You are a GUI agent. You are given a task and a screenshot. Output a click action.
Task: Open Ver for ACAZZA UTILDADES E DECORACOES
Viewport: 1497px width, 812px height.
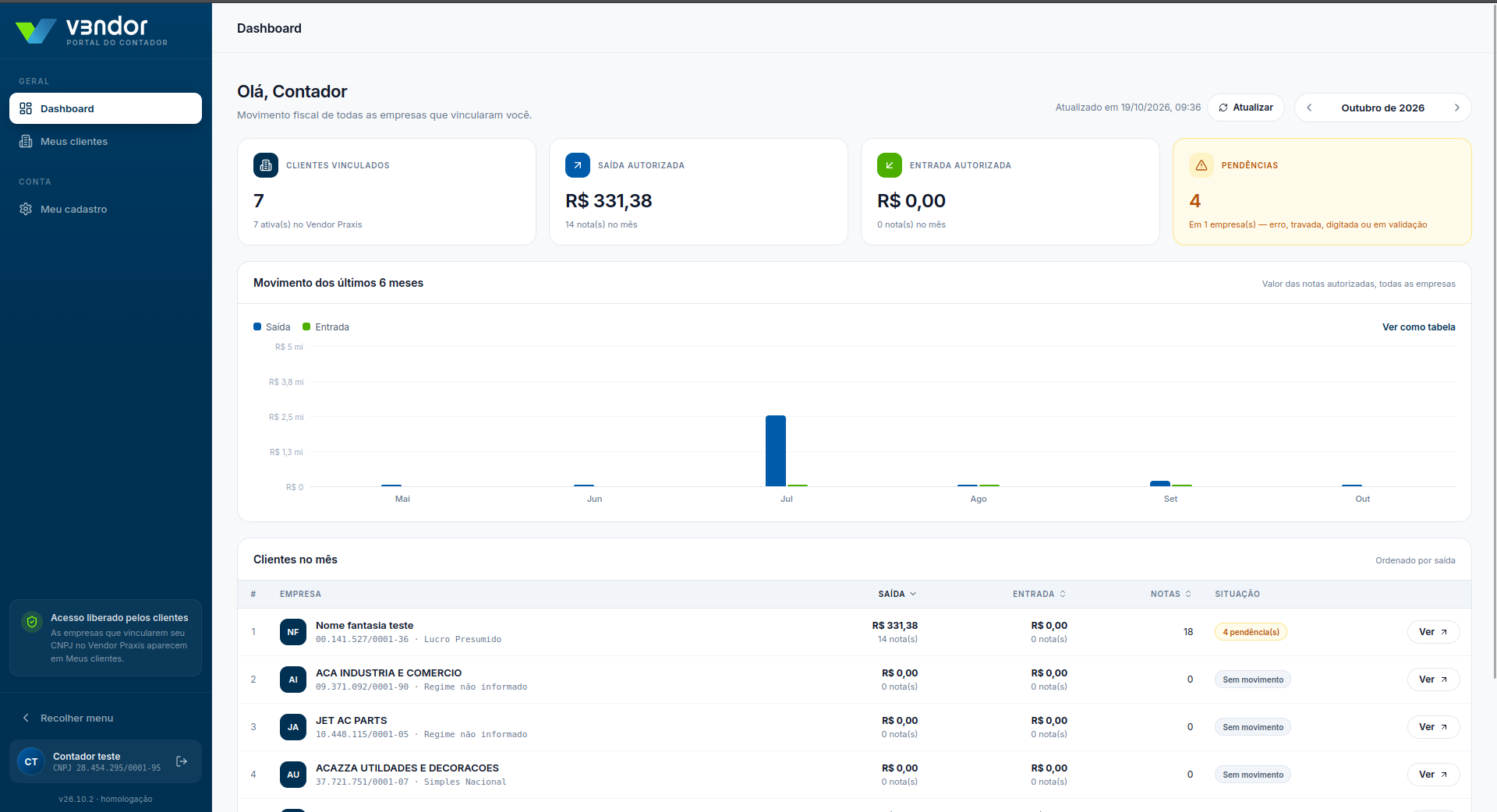1433,775
